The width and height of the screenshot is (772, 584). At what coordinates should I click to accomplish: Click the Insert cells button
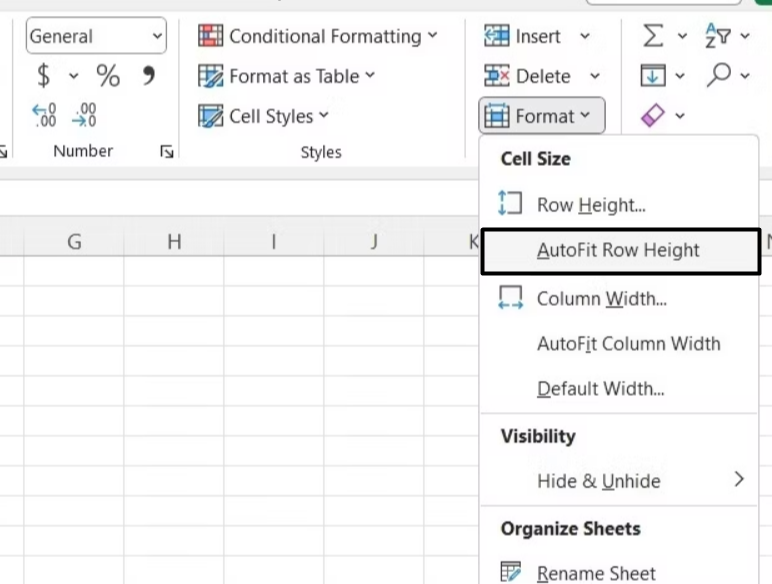pyautogui.click(x=525, y=36)
